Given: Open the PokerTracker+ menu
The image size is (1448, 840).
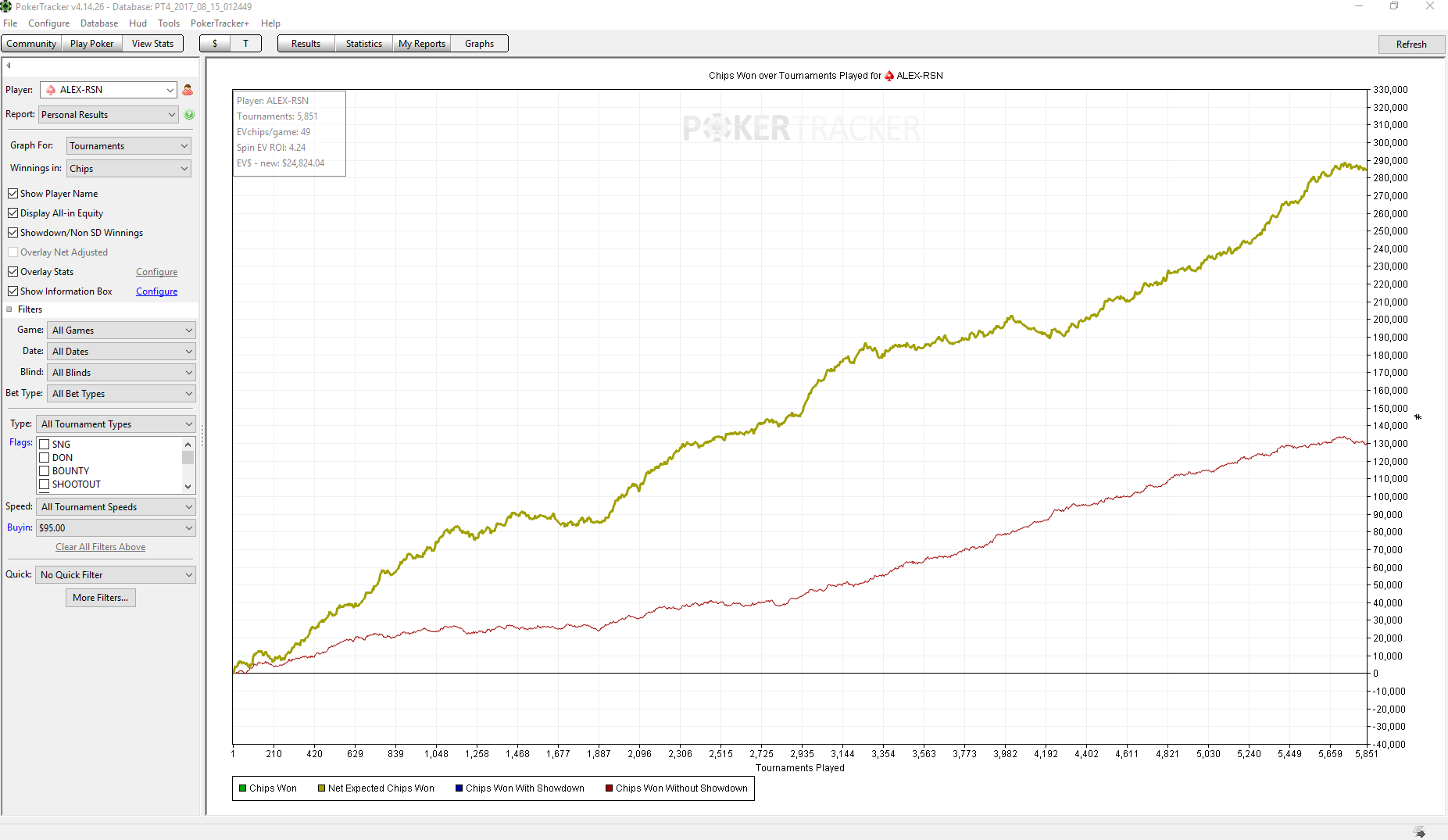Looking at the screenshot, I should [220, 23].
